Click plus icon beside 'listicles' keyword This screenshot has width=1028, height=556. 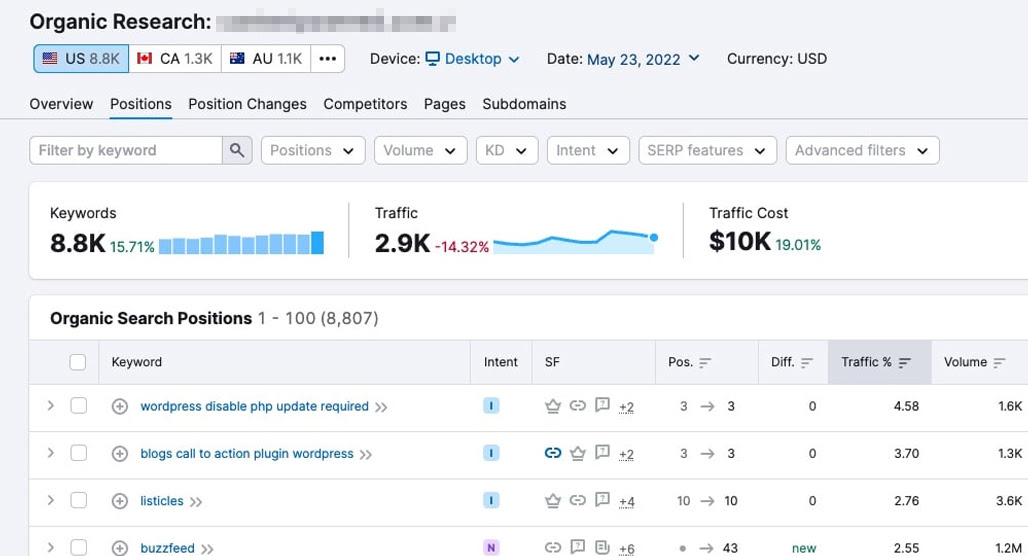coord(119,501)
